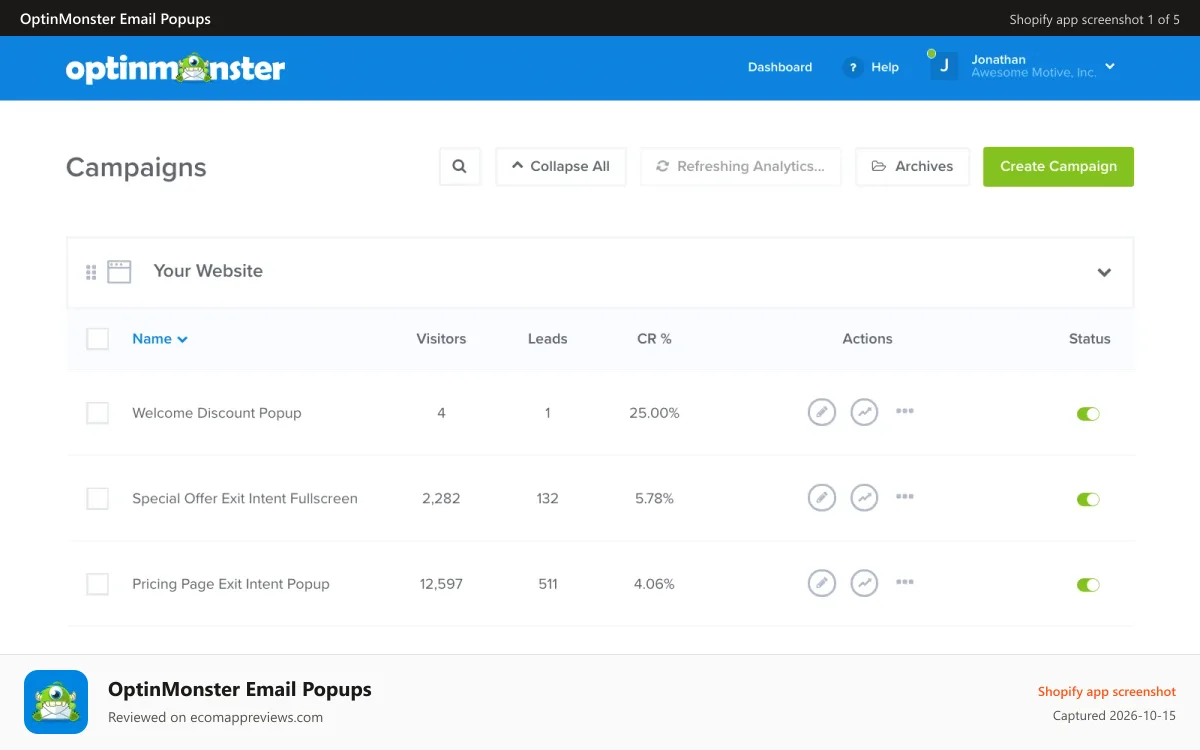
Task: Sort campaigns by Name column
Action: [160, 339]
